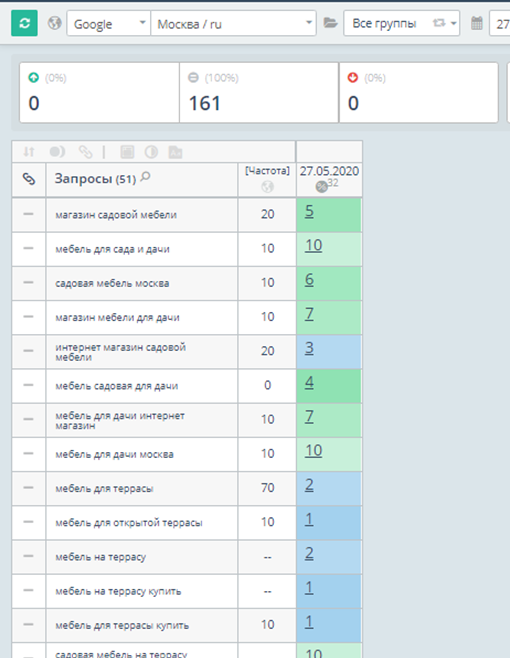Click the dash icon for мебель для открытой террасы
Screen dimensions: 510x658
(x=28, y=522)
